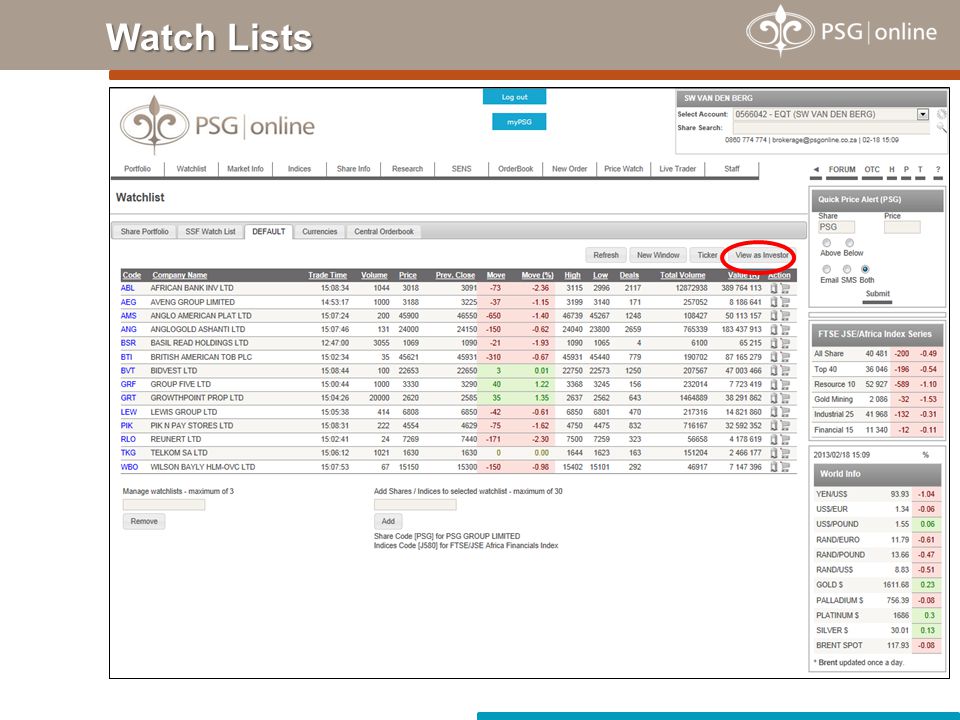Open the New Order menu item
Screen dimensions: 960x720
pos(569,169)
